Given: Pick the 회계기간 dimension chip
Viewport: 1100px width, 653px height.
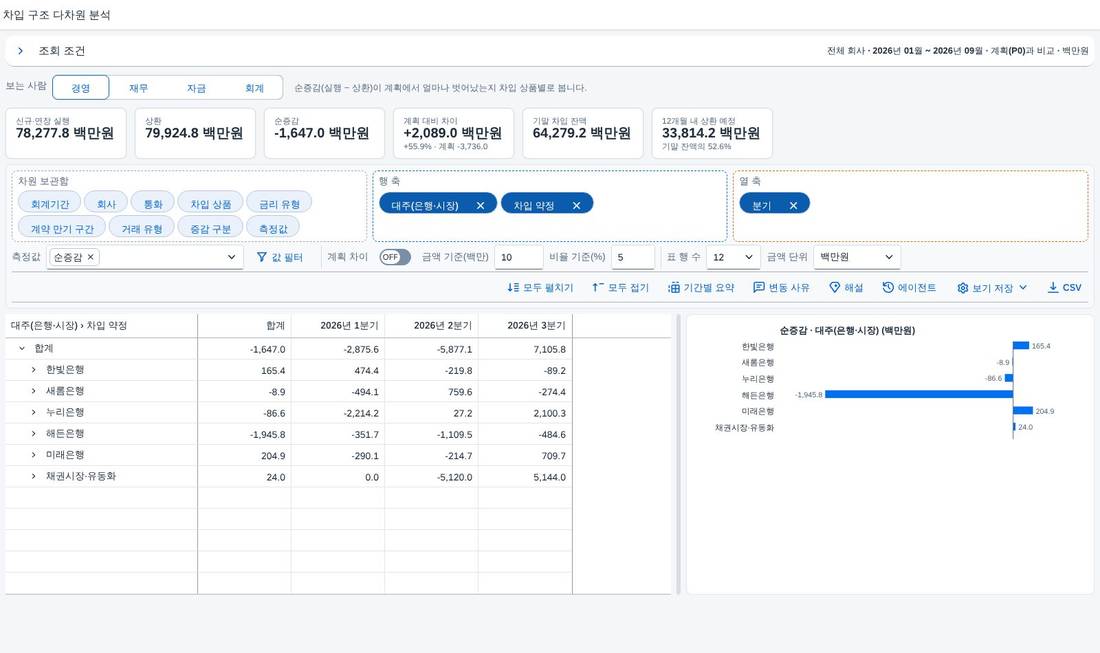Looking at the screenshot, I should [x=50, y=204].
